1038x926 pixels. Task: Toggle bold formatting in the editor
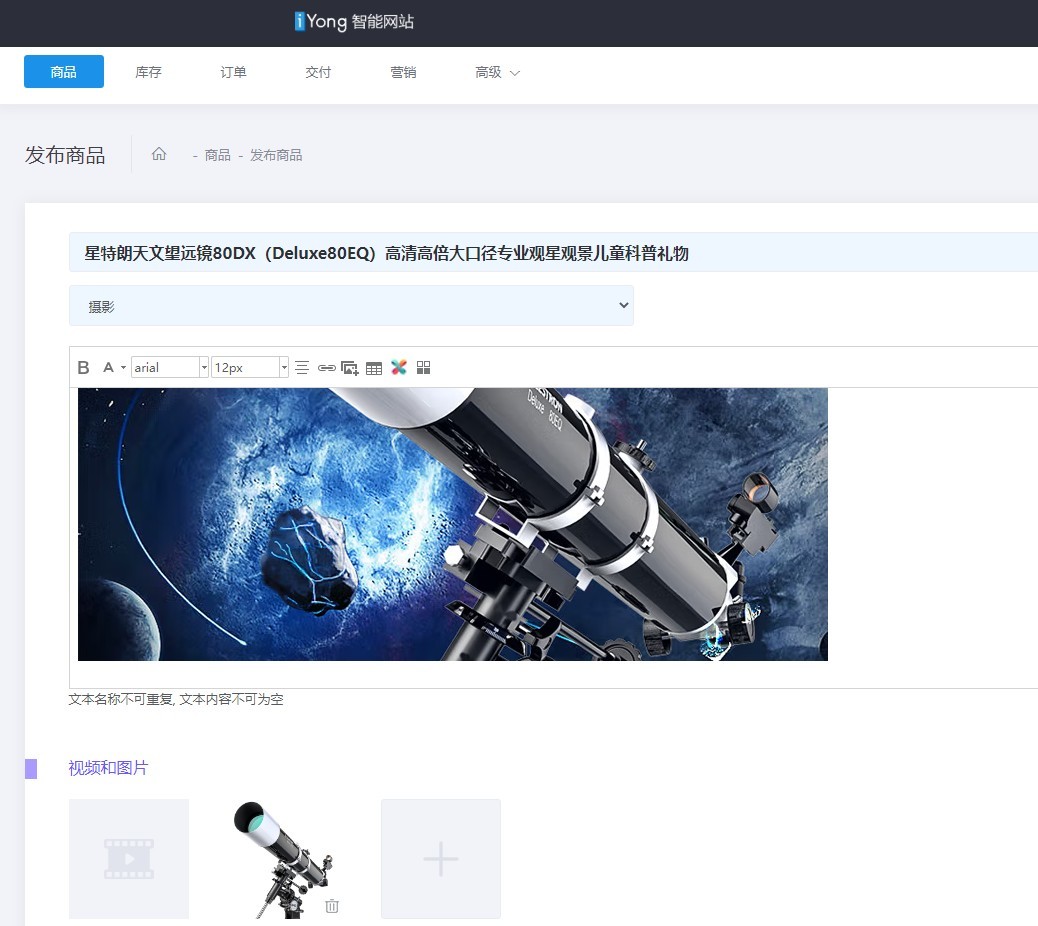83,367
